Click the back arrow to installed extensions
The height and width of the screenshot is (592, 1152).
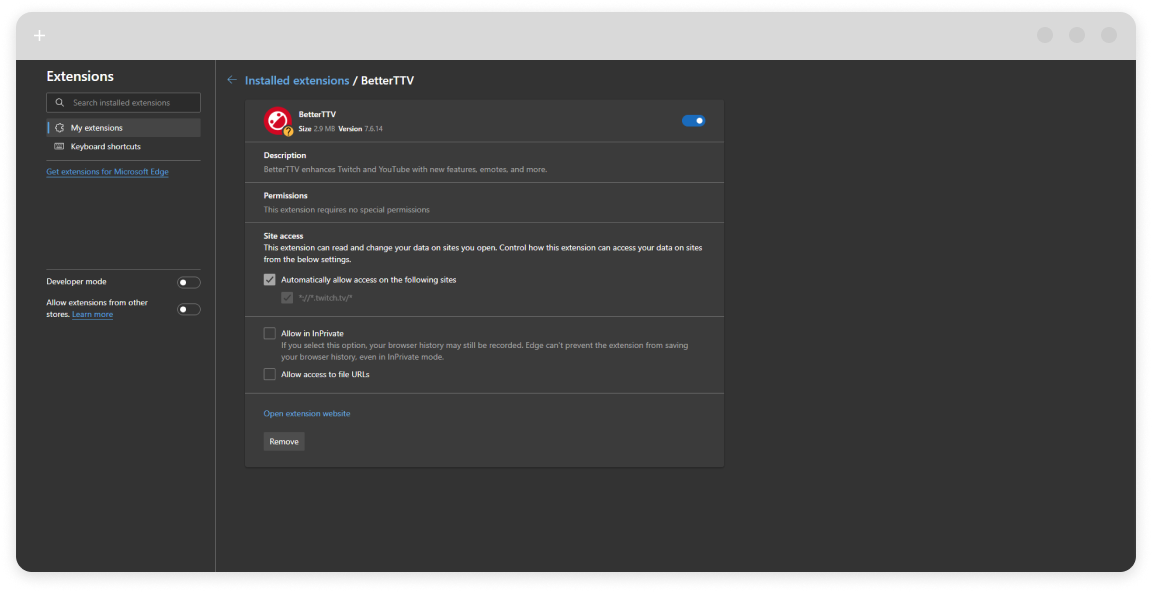coord(232,80)
